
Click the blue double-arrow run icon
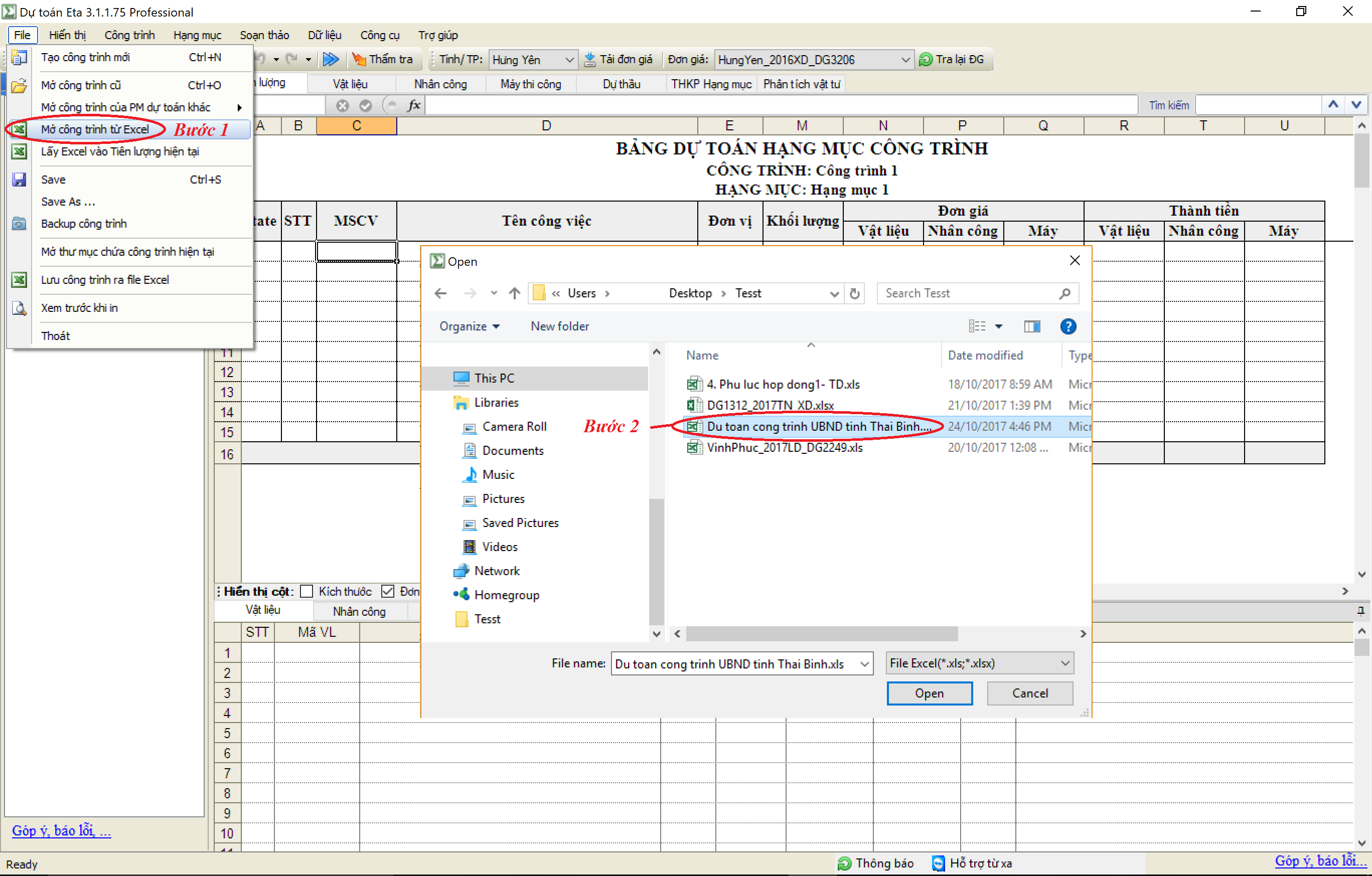click(x=331, y=59)
